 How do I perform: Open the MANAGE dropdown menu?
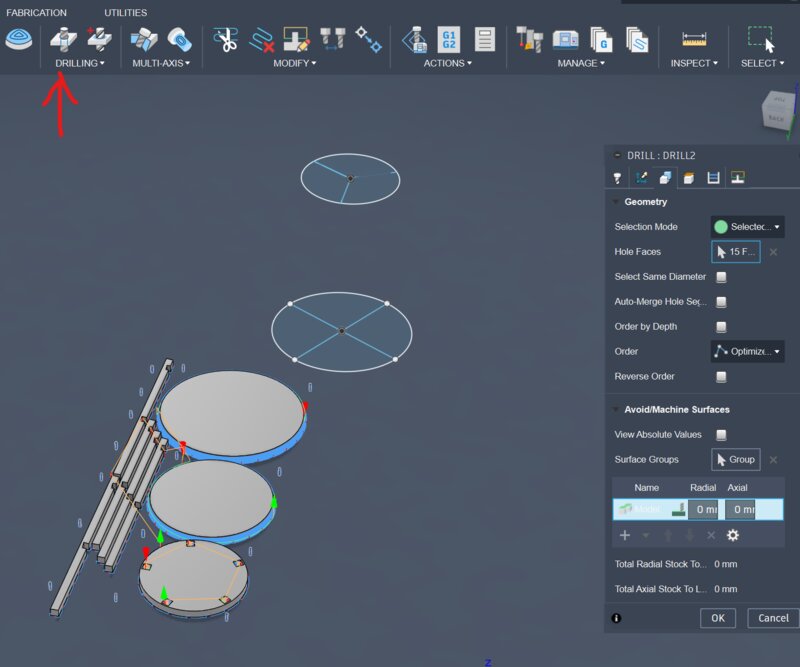(x=581, y=63)
